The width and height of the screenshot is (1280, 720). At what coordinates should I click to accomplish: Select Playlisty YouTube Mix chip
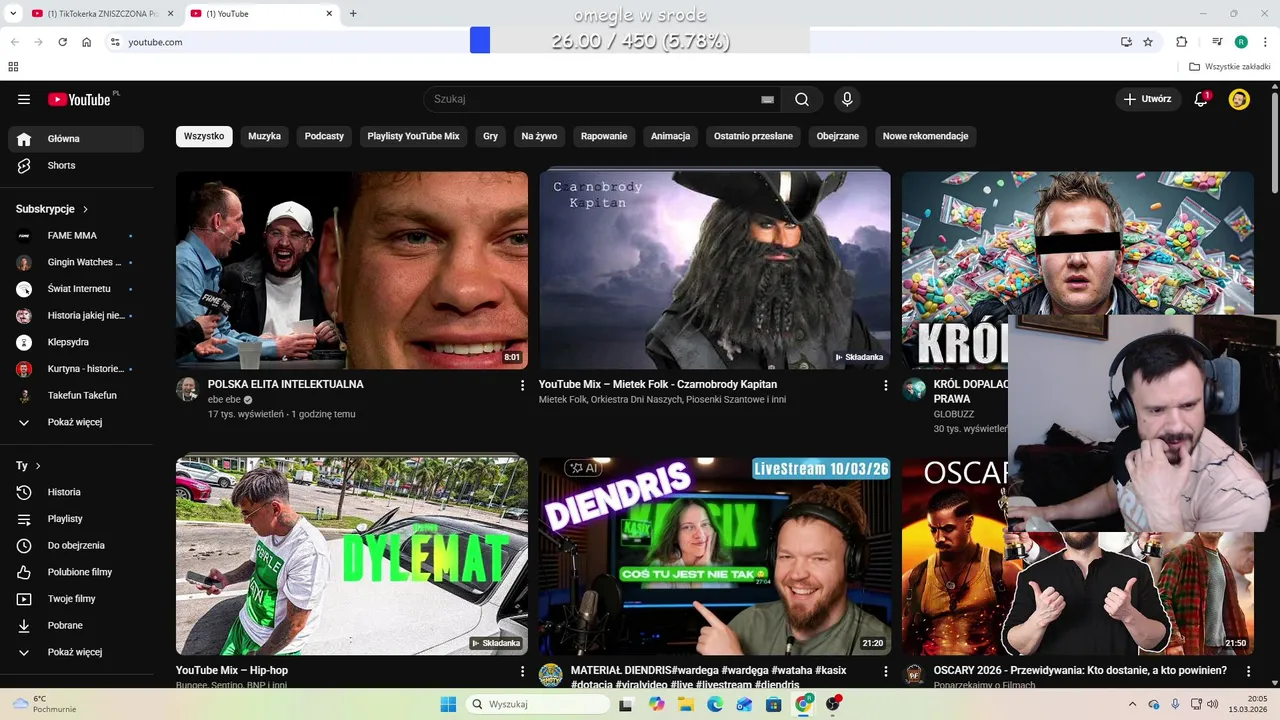[413, 136]
